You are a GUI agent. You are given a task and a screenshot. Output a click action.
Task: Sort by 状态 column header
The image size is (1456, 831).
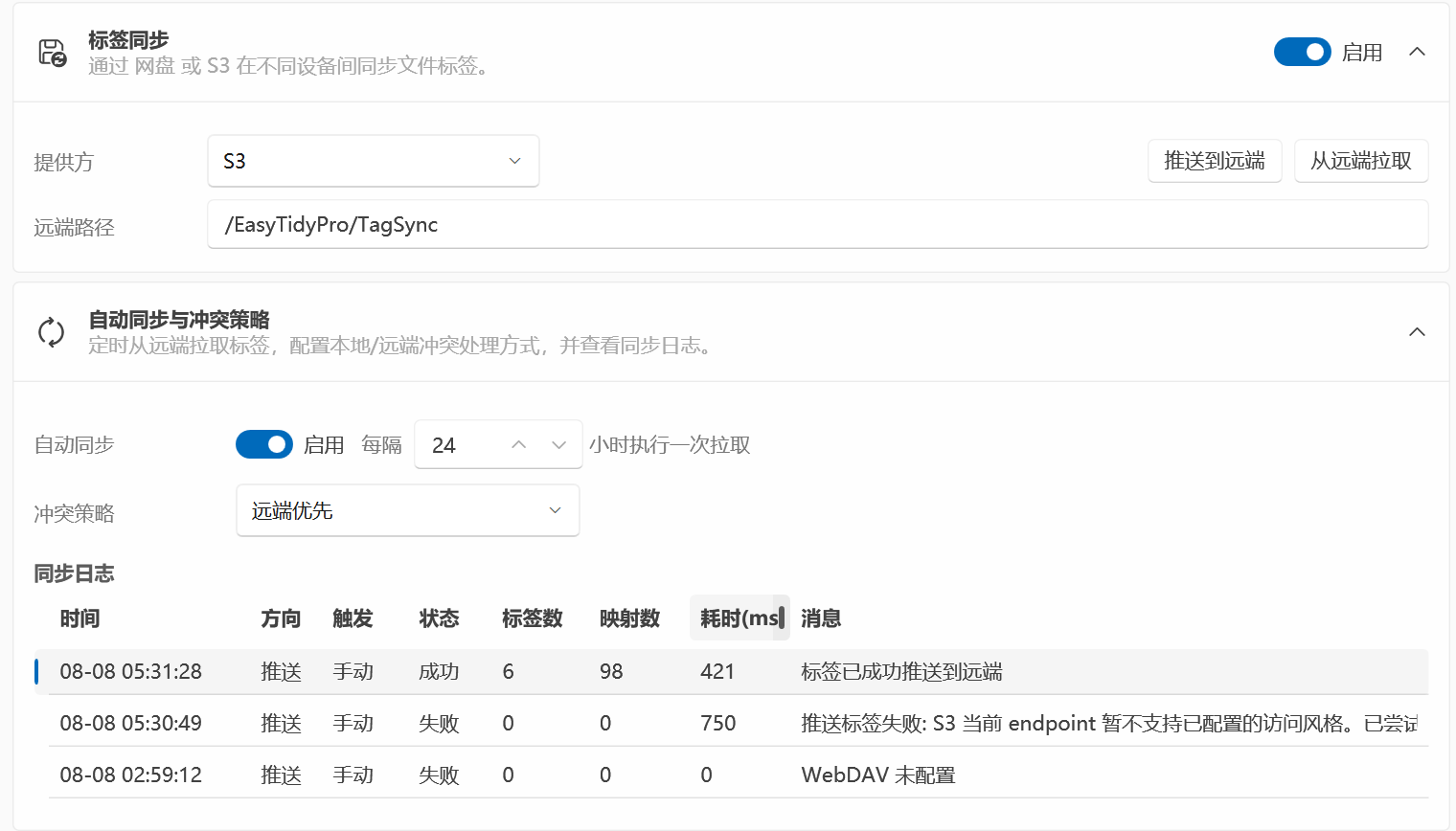(439, 618)
